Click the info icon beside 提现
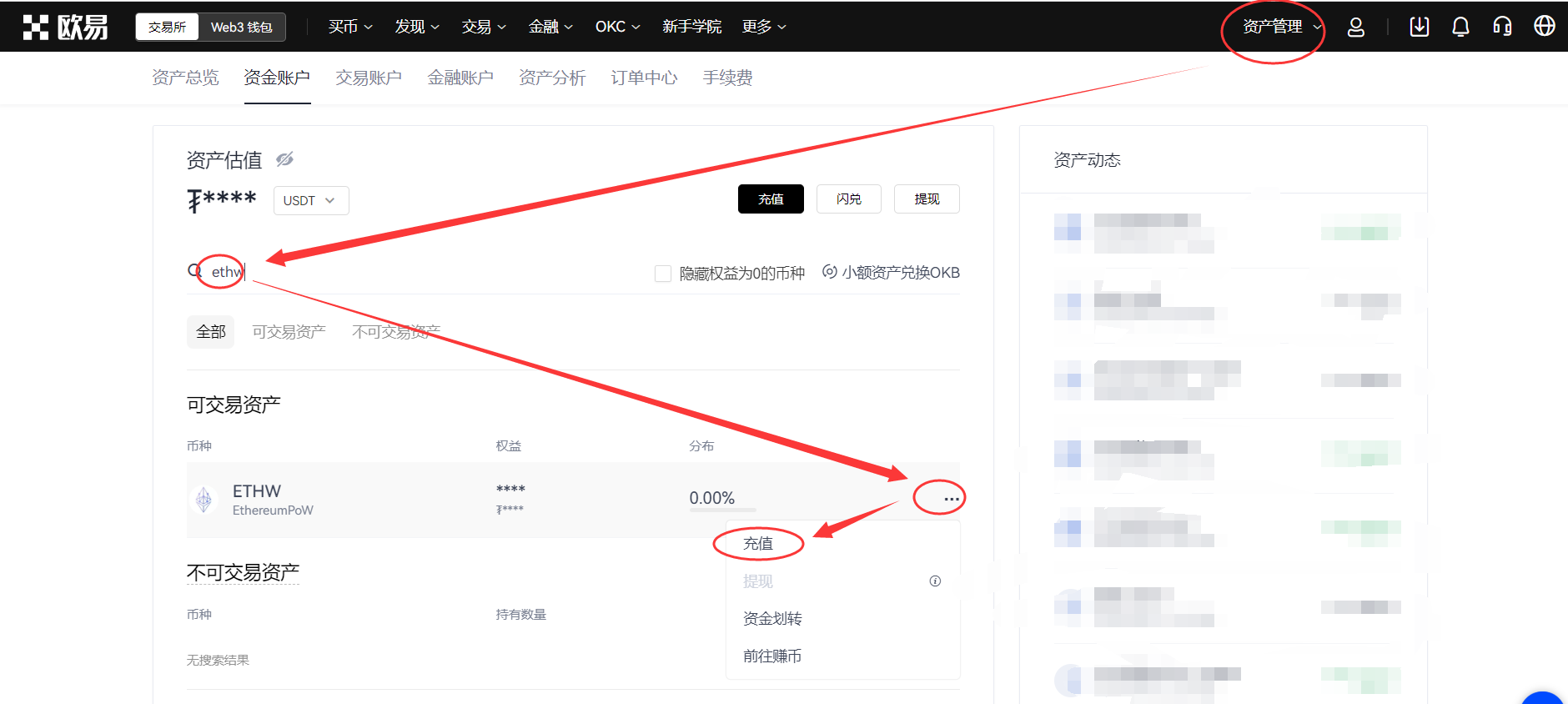This screenshot has height=704, width=1568. pyautogui.click(x=935, y=581)
